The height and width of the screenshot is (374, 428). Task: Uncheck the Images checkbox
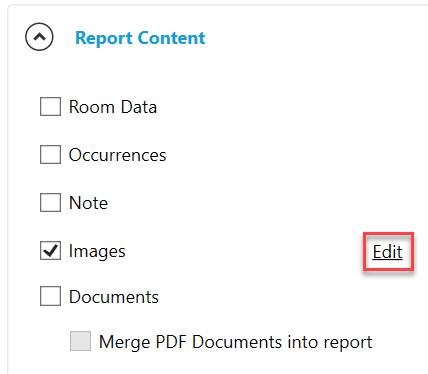(x=50, y=250)
